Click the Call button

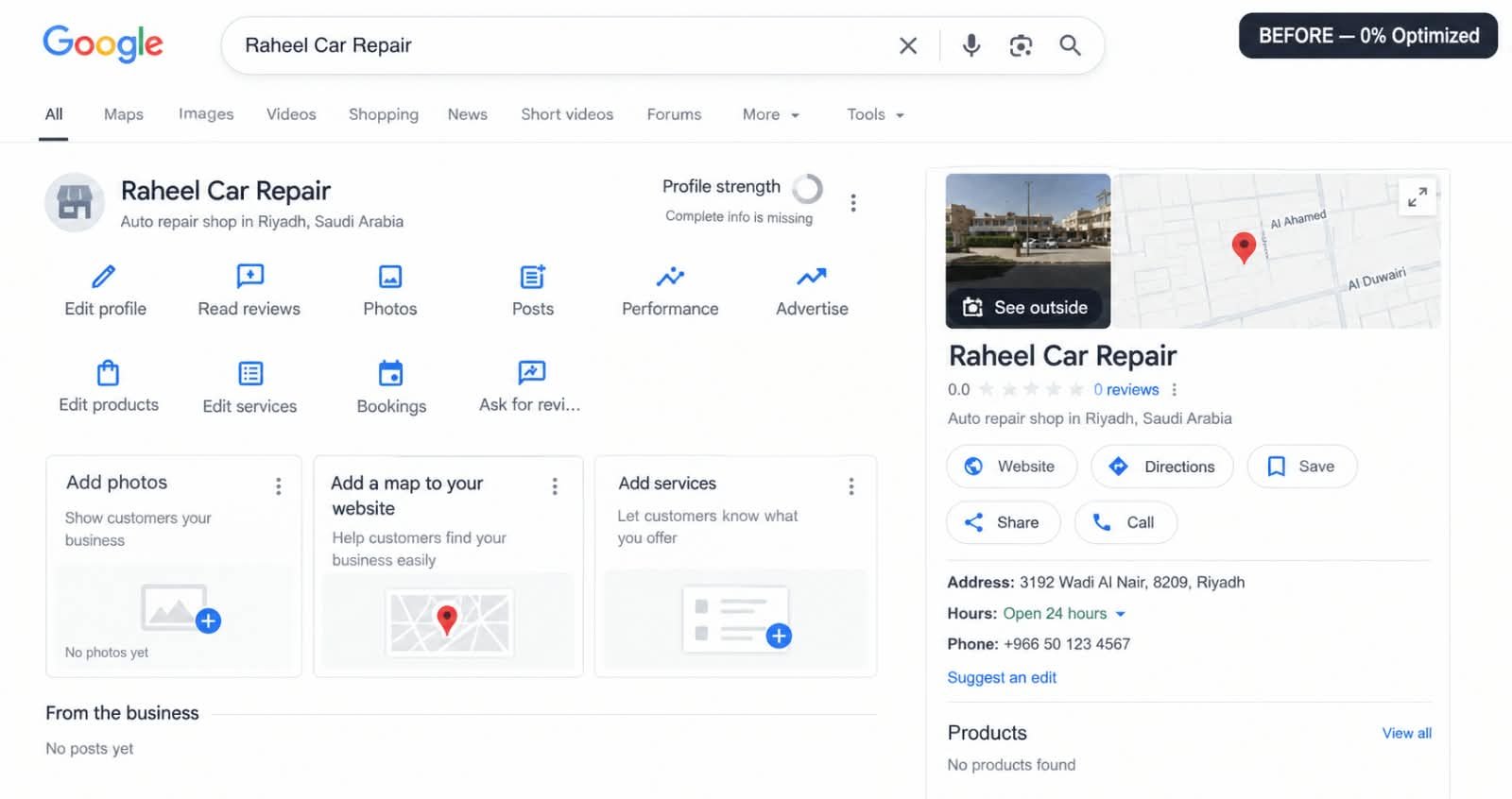tap(1125, 522)
